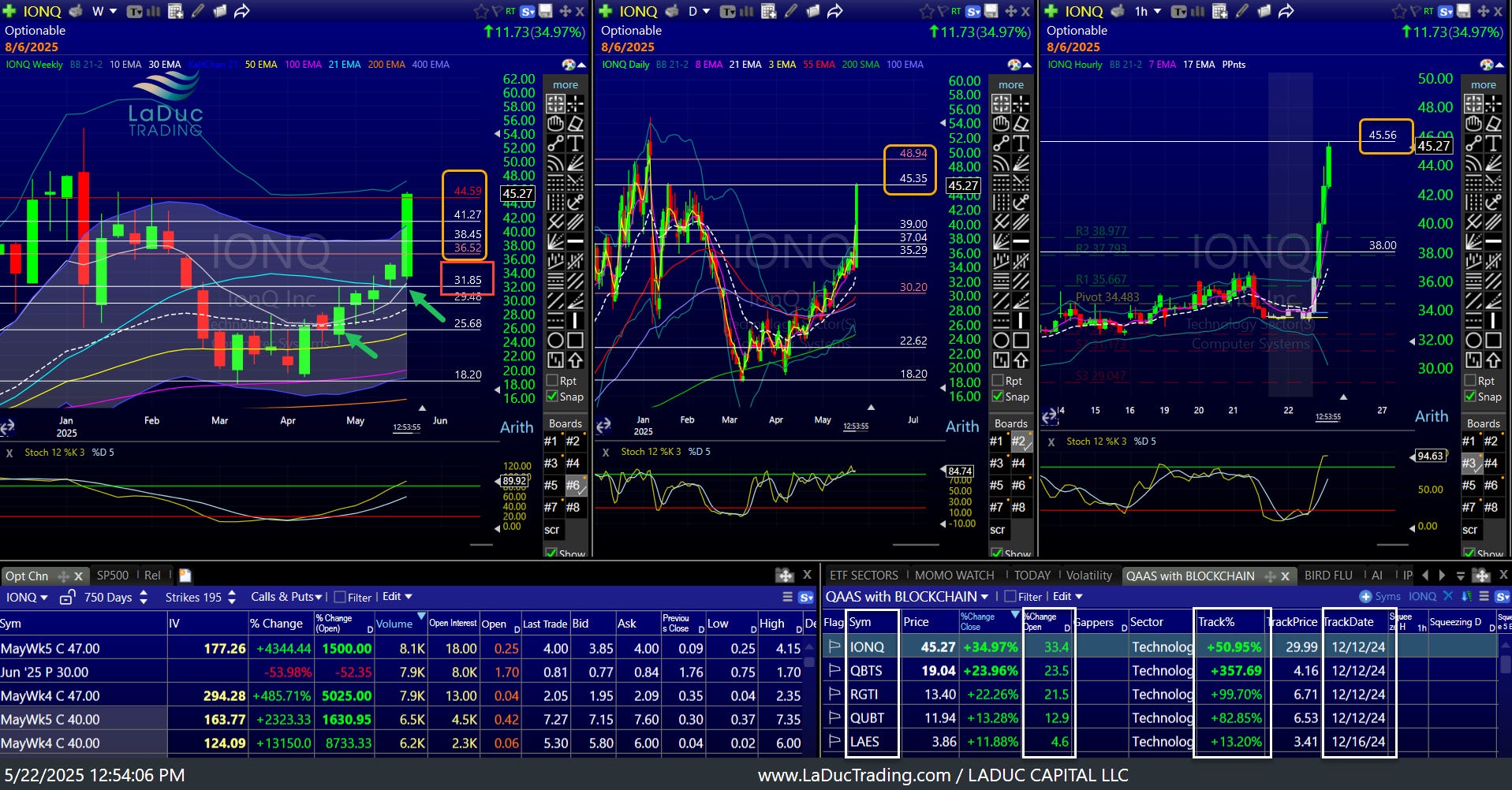Toggle the Rpt checkbox on weekly chart
1512x790 pixels.
pyautogui.click(x=552, y=381)
